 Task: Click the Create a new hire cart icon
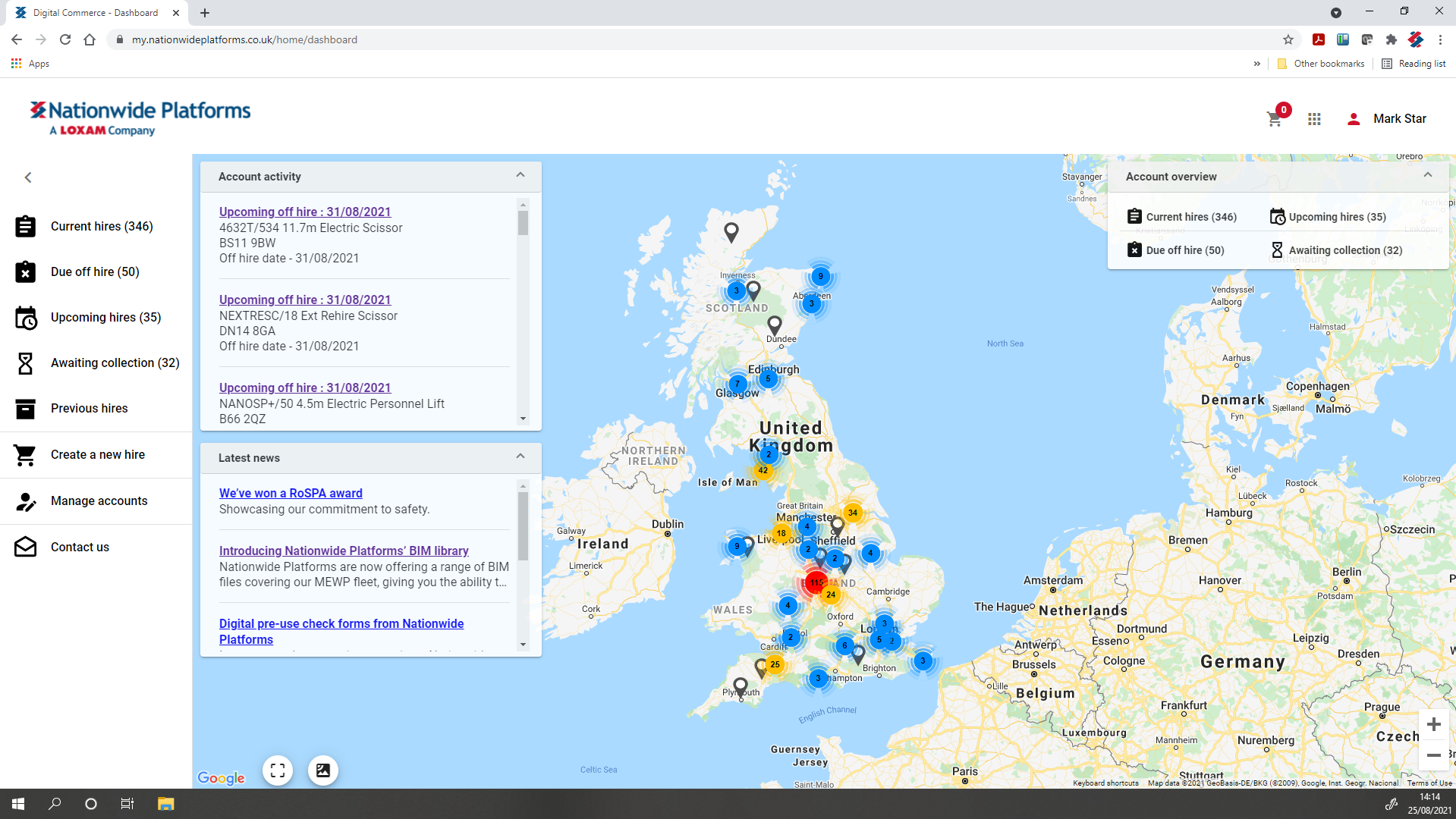[x=25, y=455]
